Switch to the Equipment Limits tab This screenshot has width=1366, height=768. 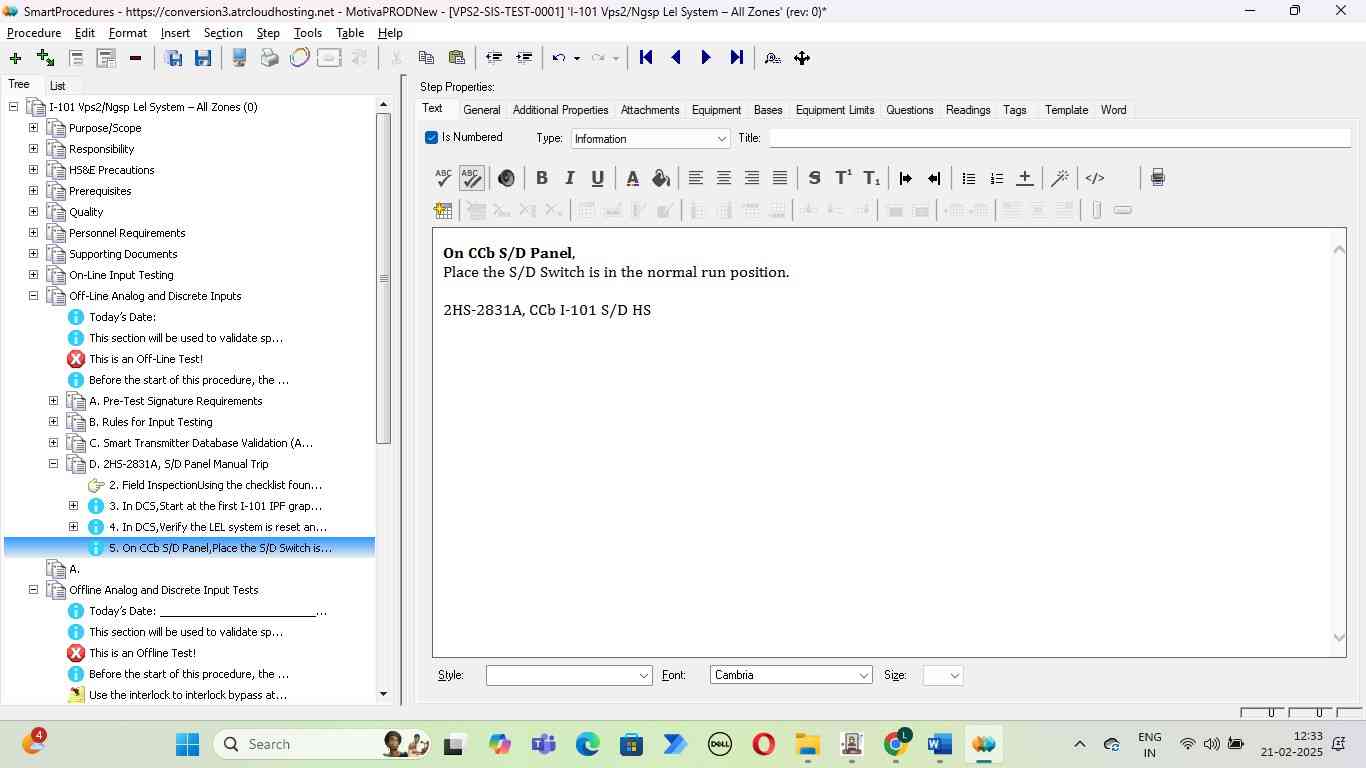coord(835,110)
